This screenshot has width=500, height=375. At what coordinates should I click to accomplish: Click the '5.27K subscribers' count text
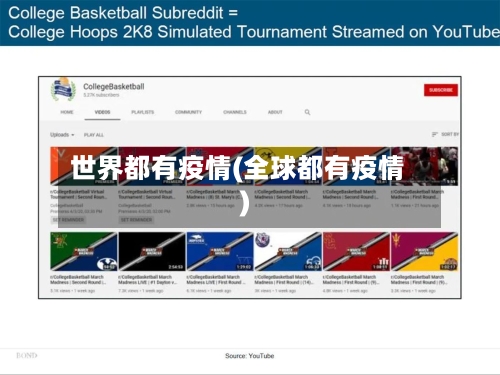coord(101,95)
